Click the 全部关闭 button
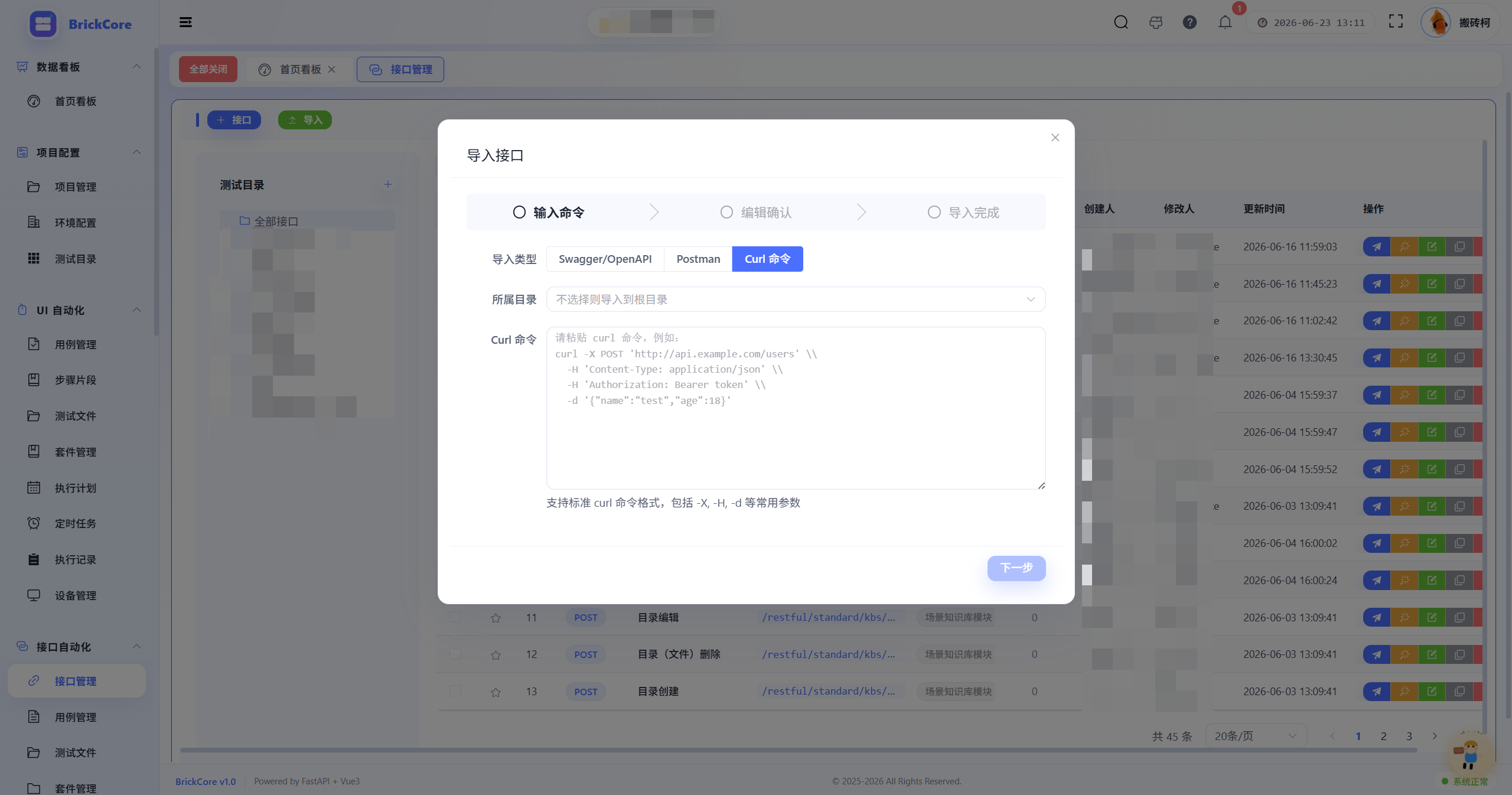This screenshot has width=1512, height=795. (208, 70)
